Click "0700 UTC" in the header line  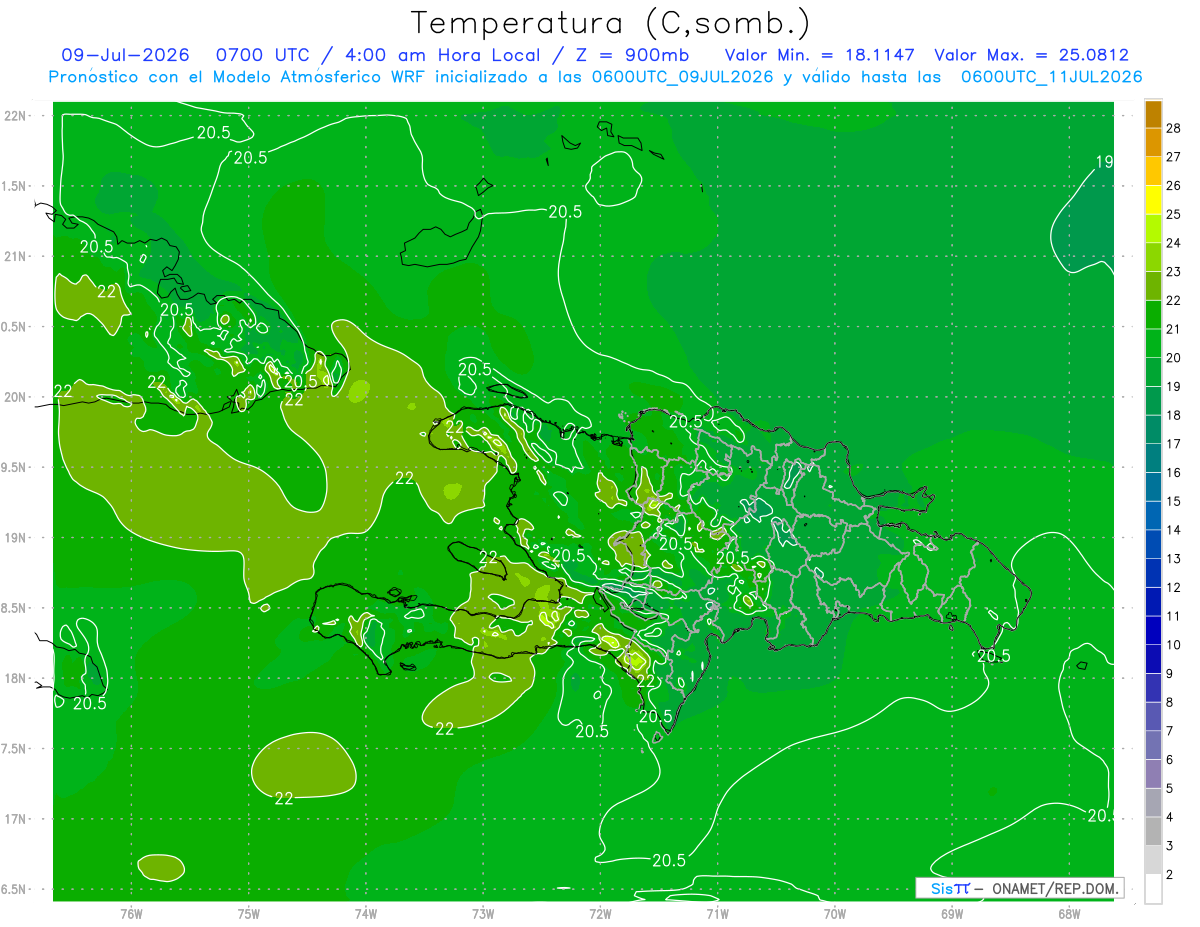coord(264,55)
